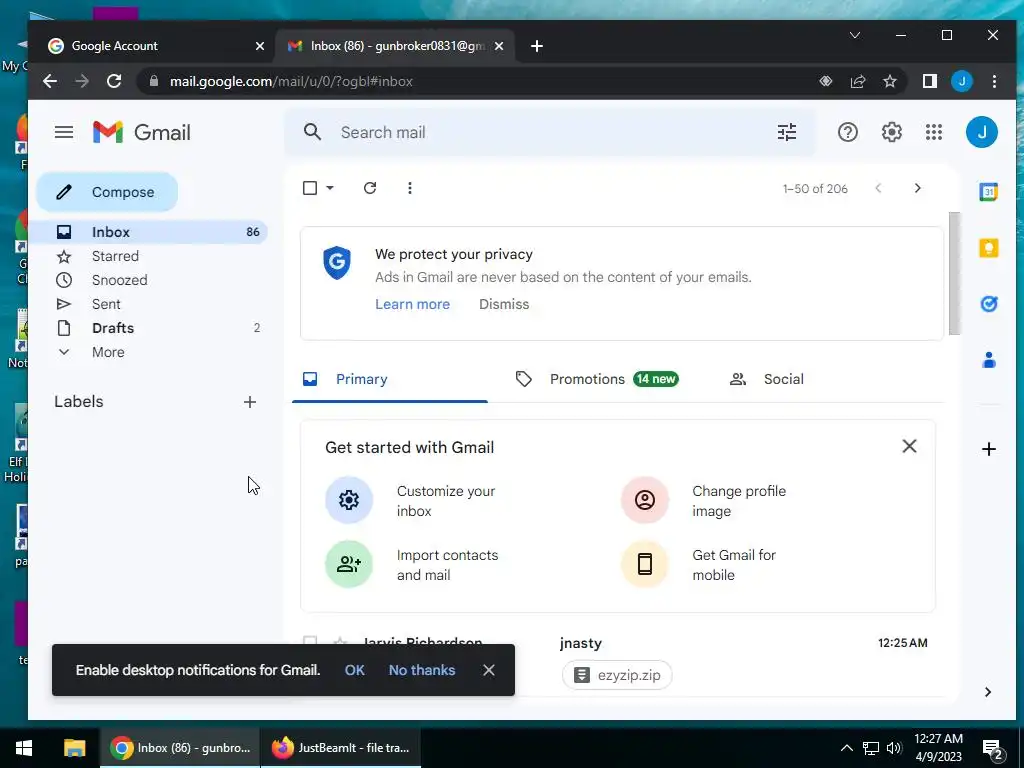The height and width of the screenshot is (768, 1024).
Task: Click the Chrome address bar URL
Action: [x=291, y=82]
